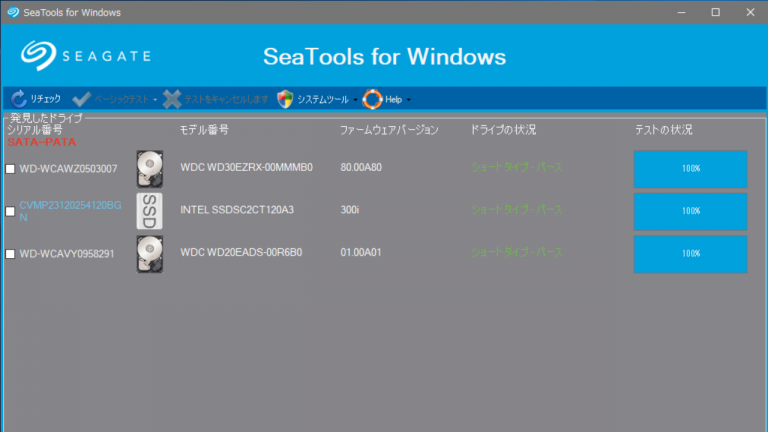Click the Seagate logo in header

[86, 55]
